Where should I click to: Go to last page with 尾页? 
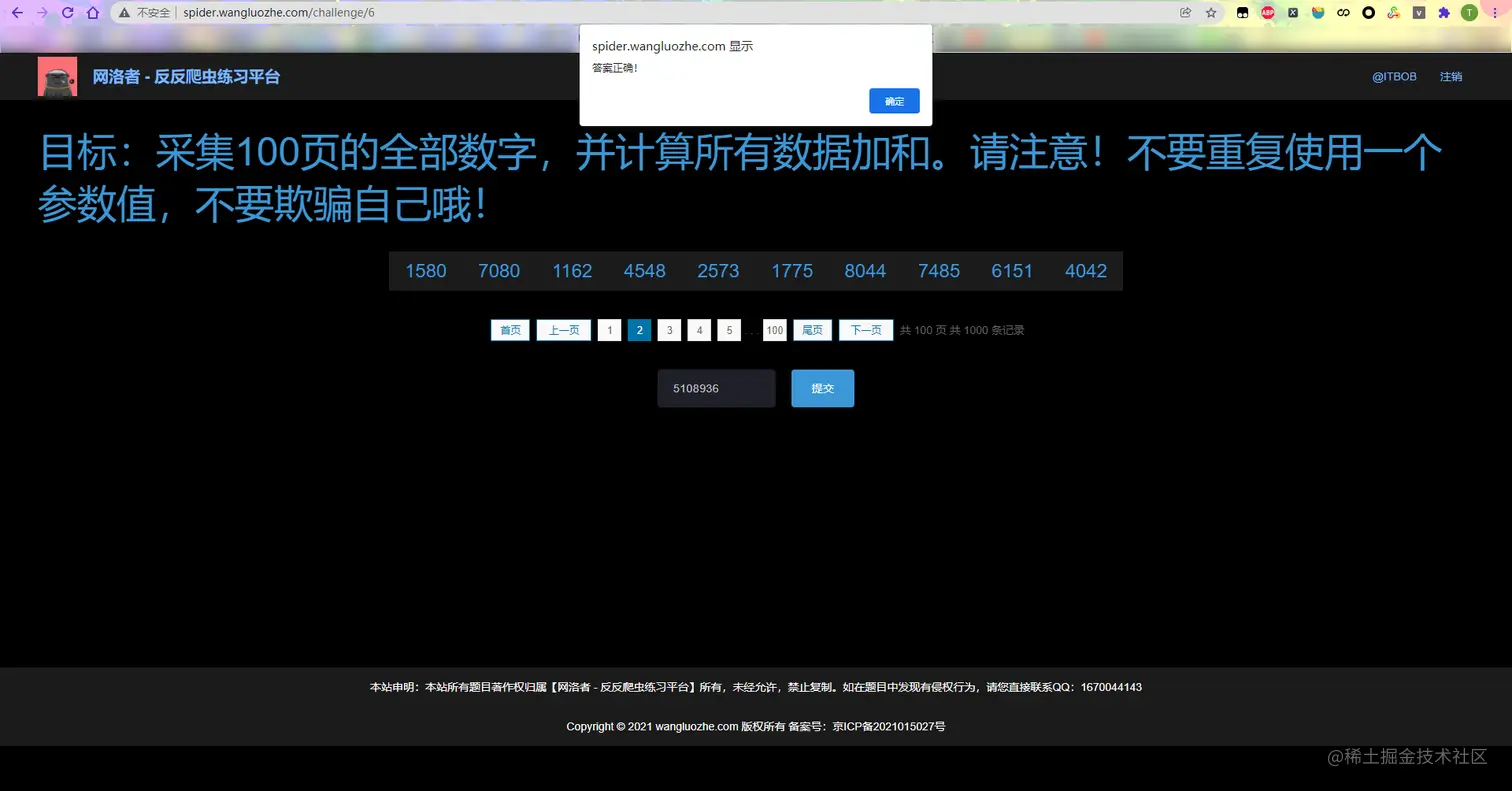pyautogui.click(x=813, y=330)
